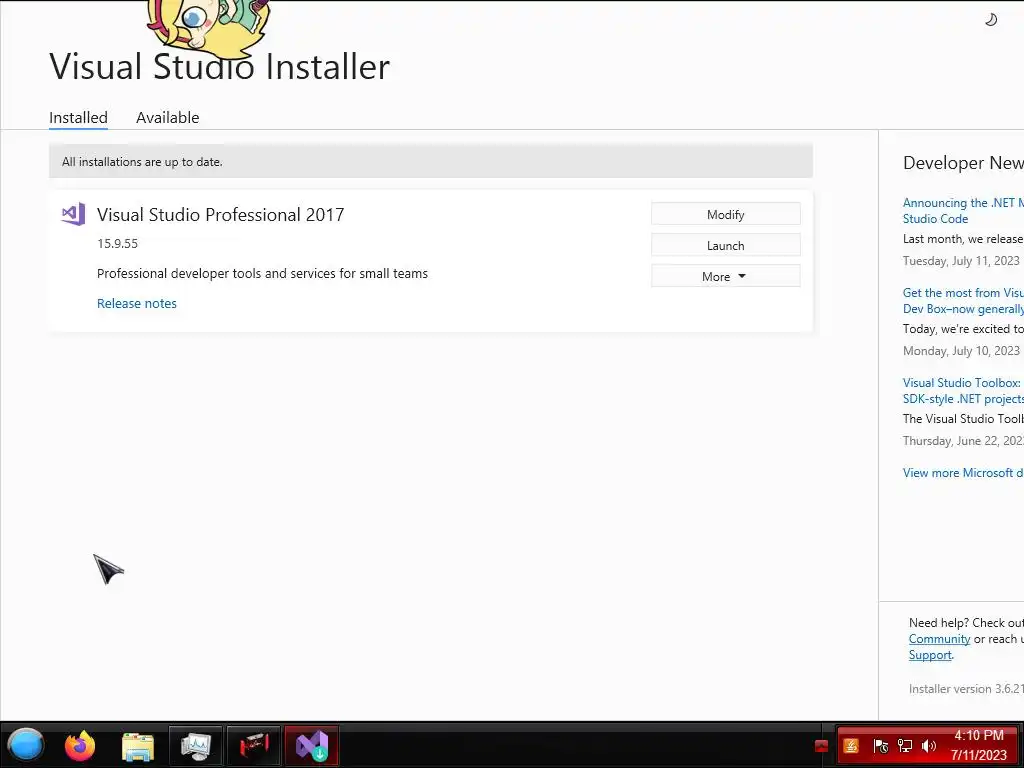Click the version number 15.9.55
Viewport: 1024px width, 768px height.
[118, 244]
